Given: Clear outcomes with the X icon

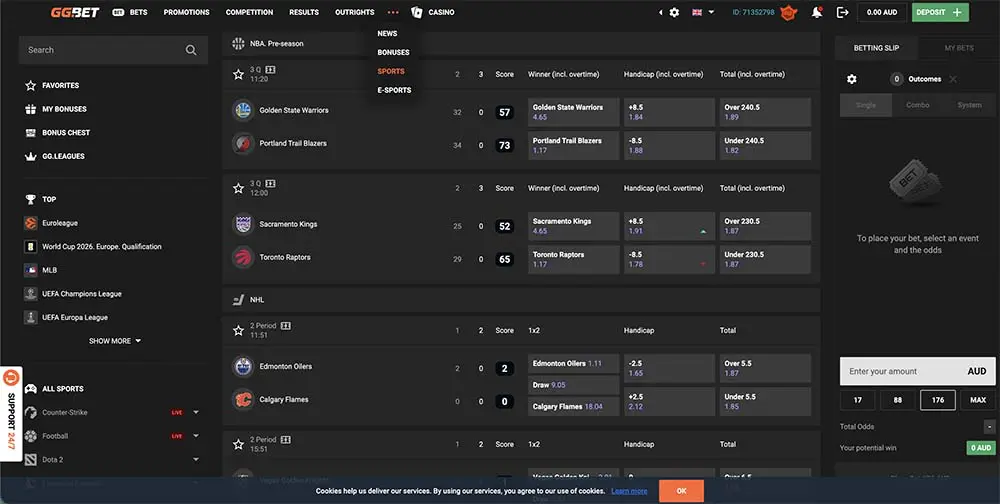Looking at the screenshot, I should pos(953,79).
